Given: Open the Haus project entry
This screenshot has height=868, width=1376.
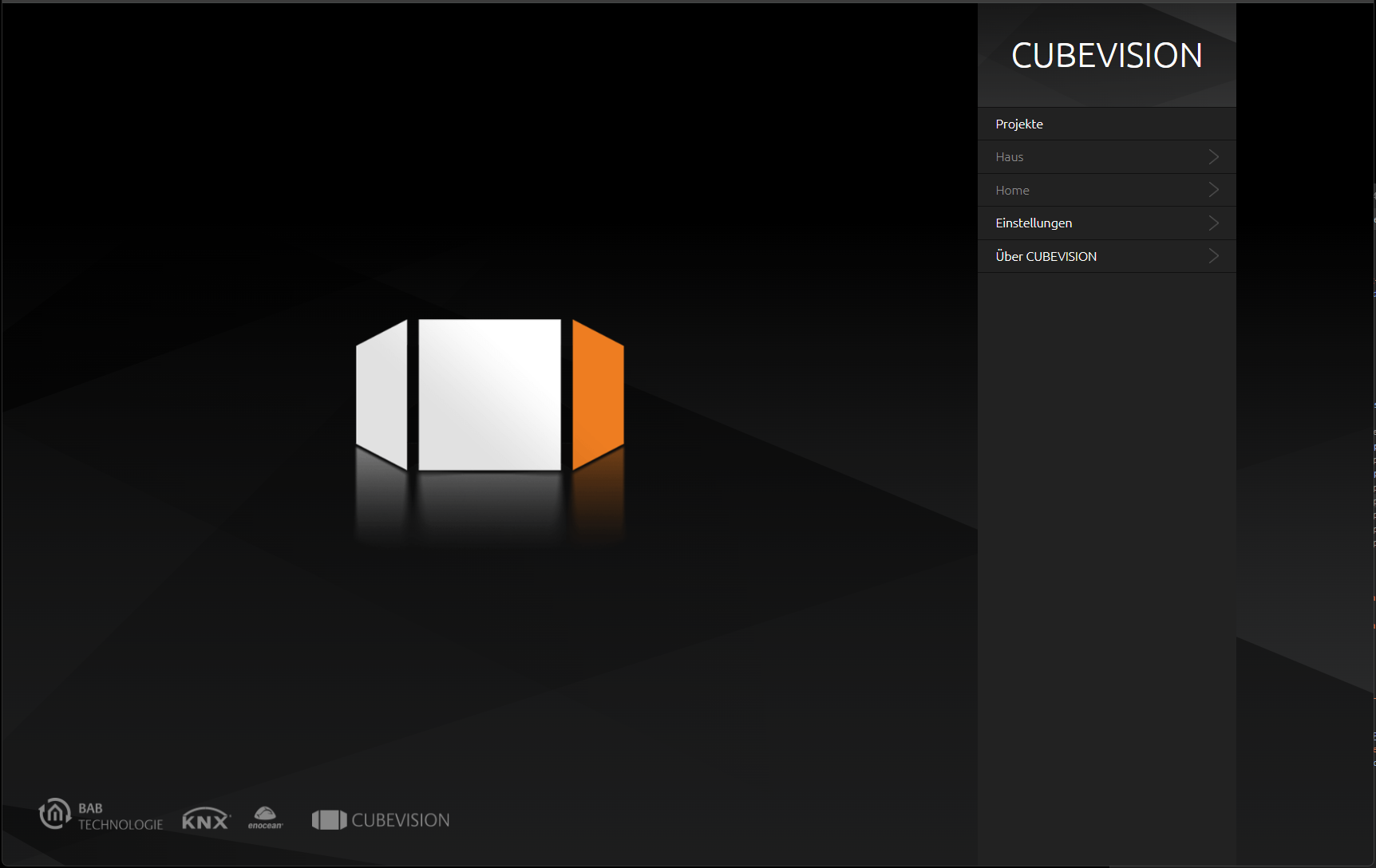Looking at the screenshot, I should pyautogui.click(x=1106, y=157).
